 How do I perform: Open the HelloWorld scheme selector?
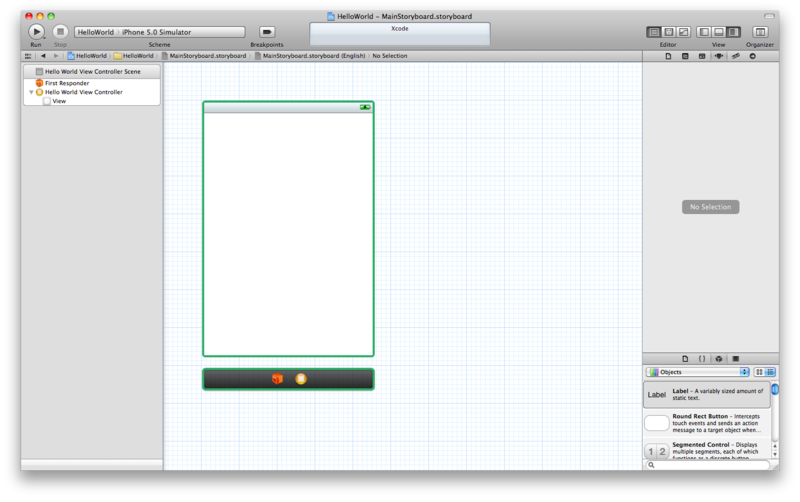tap(95, 32)
